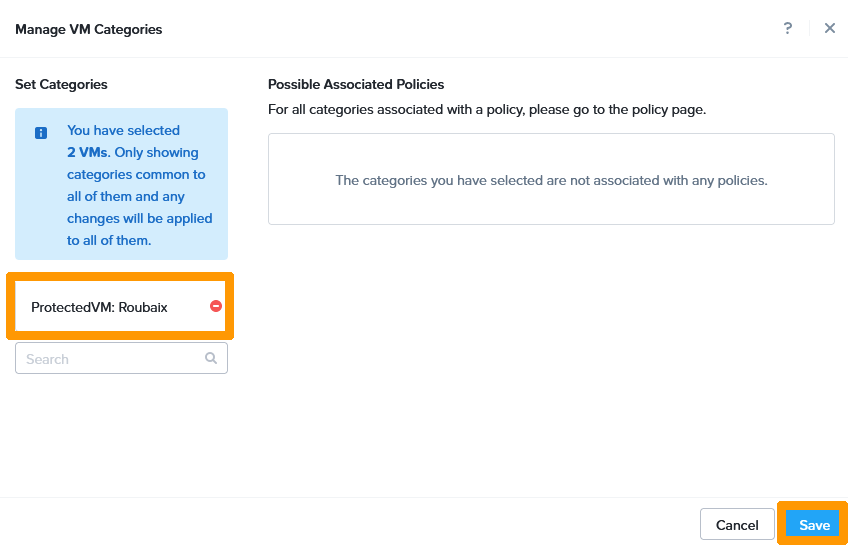
Task: Click the Set Categories heading
Action: (x=61, y=85)
